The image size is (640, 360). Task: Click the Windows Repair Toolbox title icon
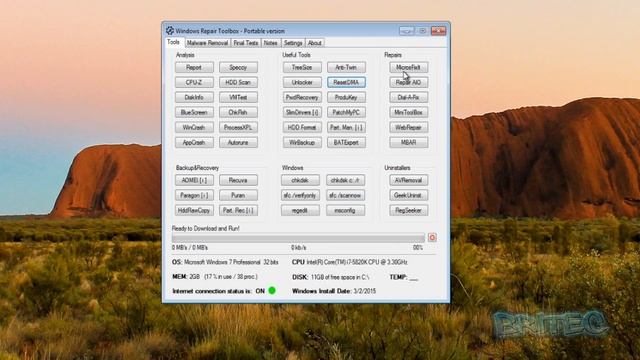point(170,31)
